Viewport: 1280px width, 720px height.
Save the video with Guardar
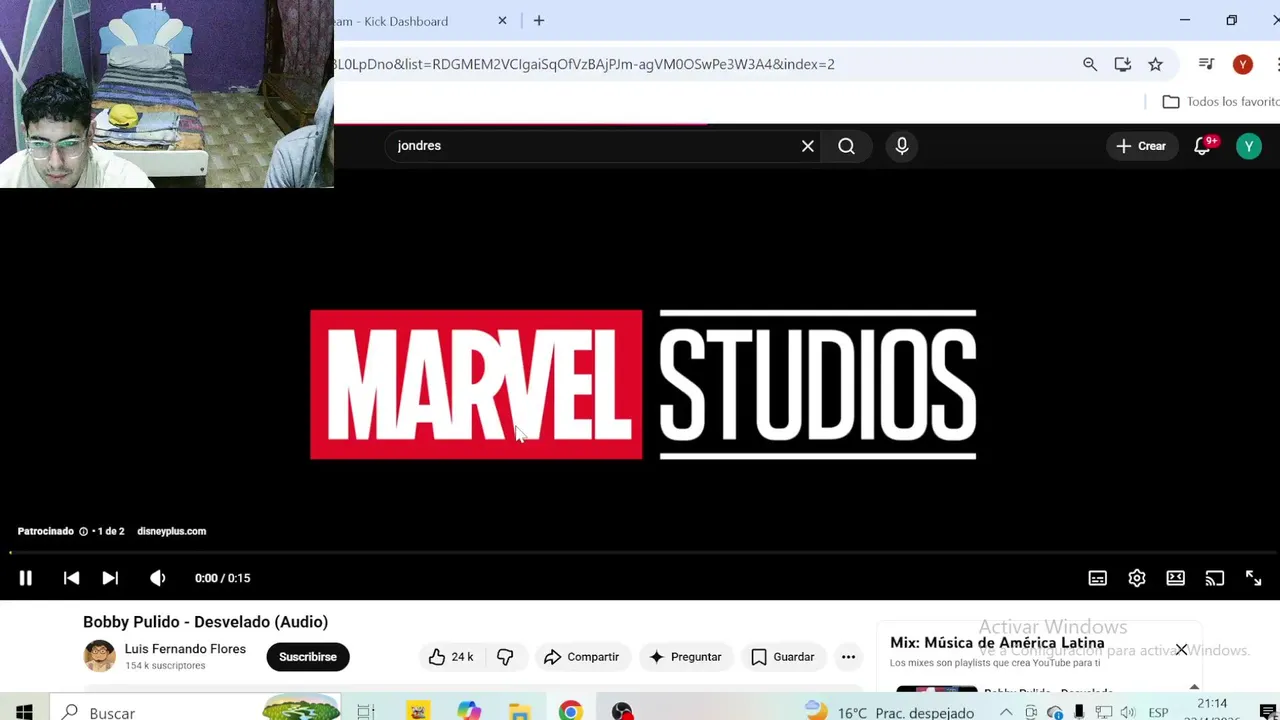pos(783,657)
